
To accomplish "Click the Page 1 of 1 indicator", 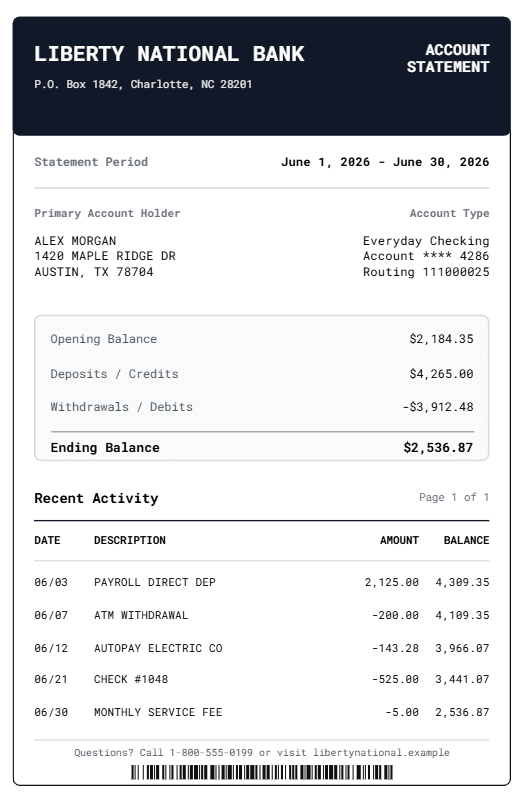I will [454, 497].
